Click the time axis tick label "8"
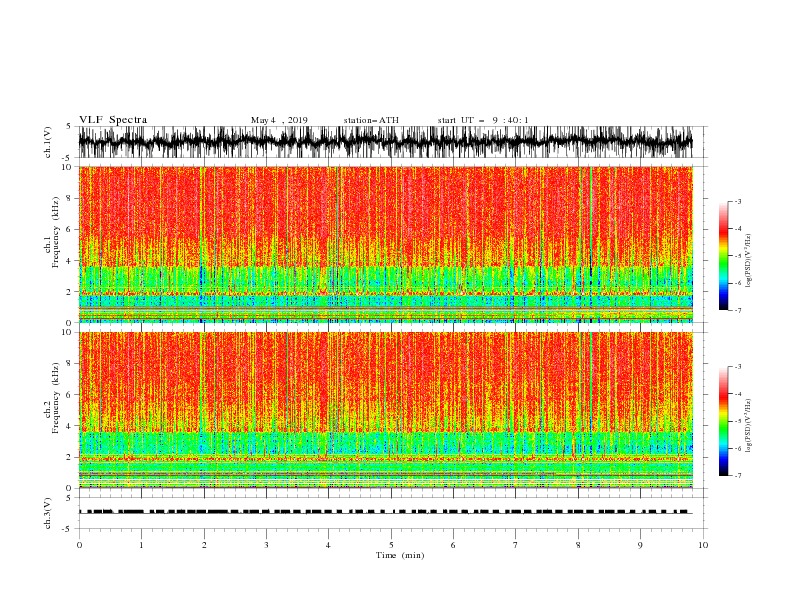 point(578,545)
